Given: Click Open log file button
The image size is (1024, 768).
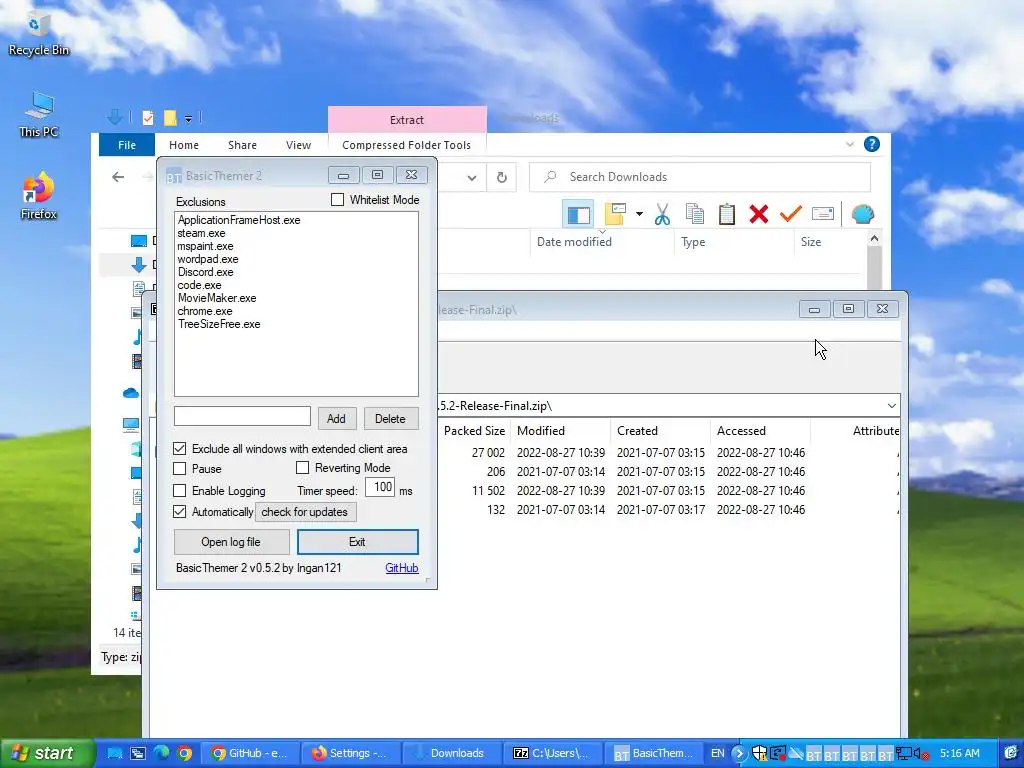Looking at the screenshot, I should (231, 542).
